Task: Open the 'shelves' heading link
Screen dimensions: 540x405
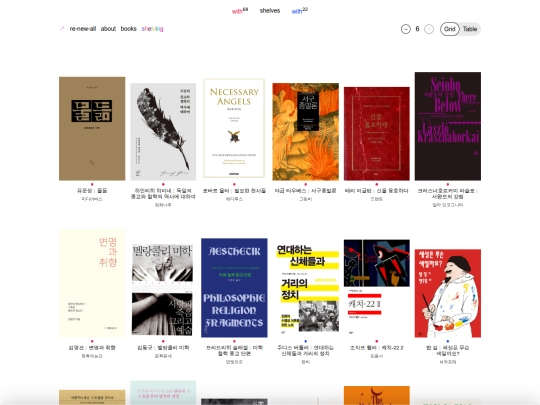Action: point(270,11)
